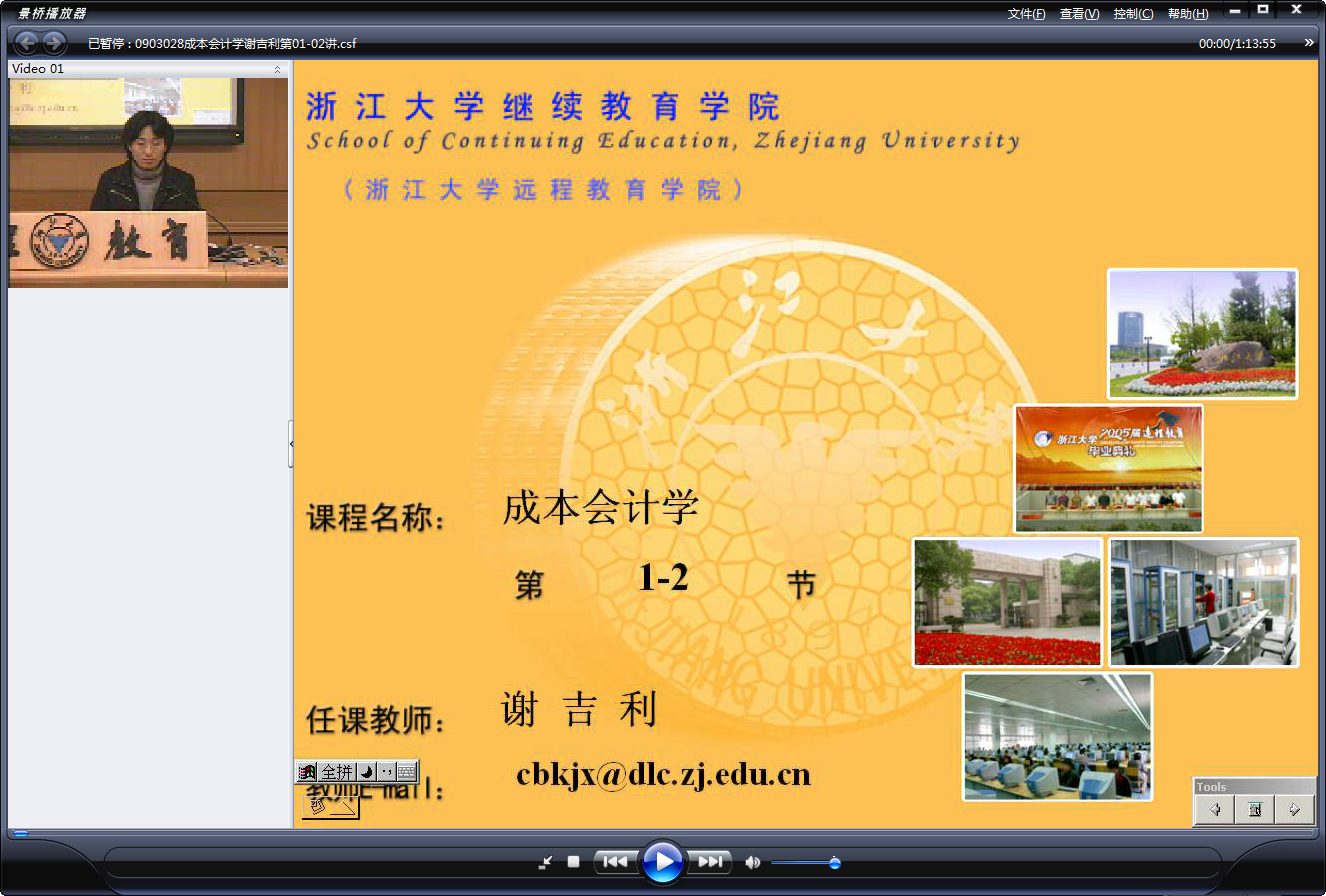This screenshot has width=1326, height=896.
Task: Click the Video 01 lecturer video
Action: coord(148,183)
